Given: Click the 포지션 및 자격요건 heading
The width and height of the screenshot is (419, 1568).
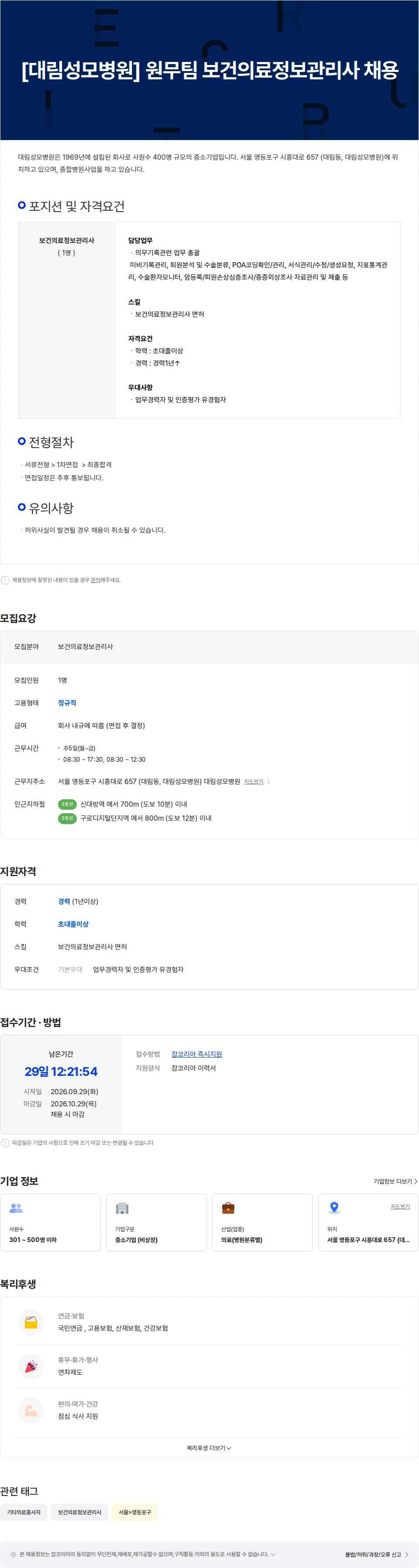Looking at the screenshot, I should pos(77,206).
